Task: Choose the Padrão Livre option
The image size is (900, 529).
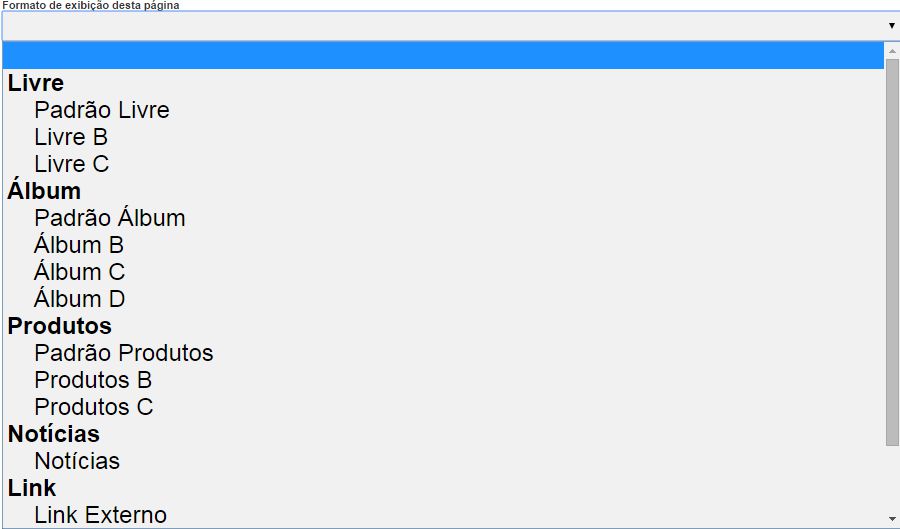Action: pyautogui.click(x=102, y=110)
